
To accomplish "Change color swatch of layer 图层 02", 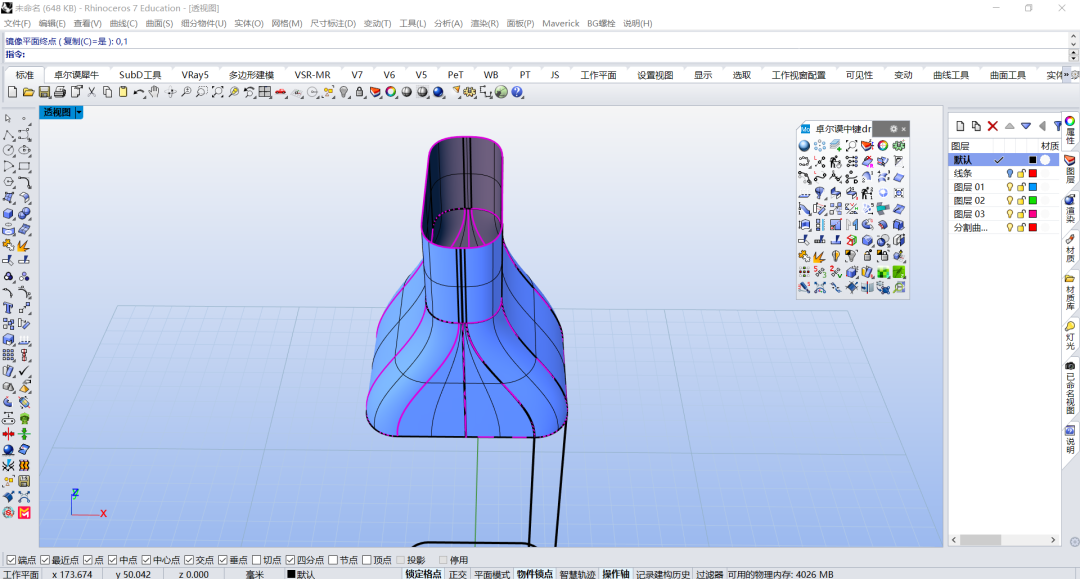I will (x=1032, y=201).
